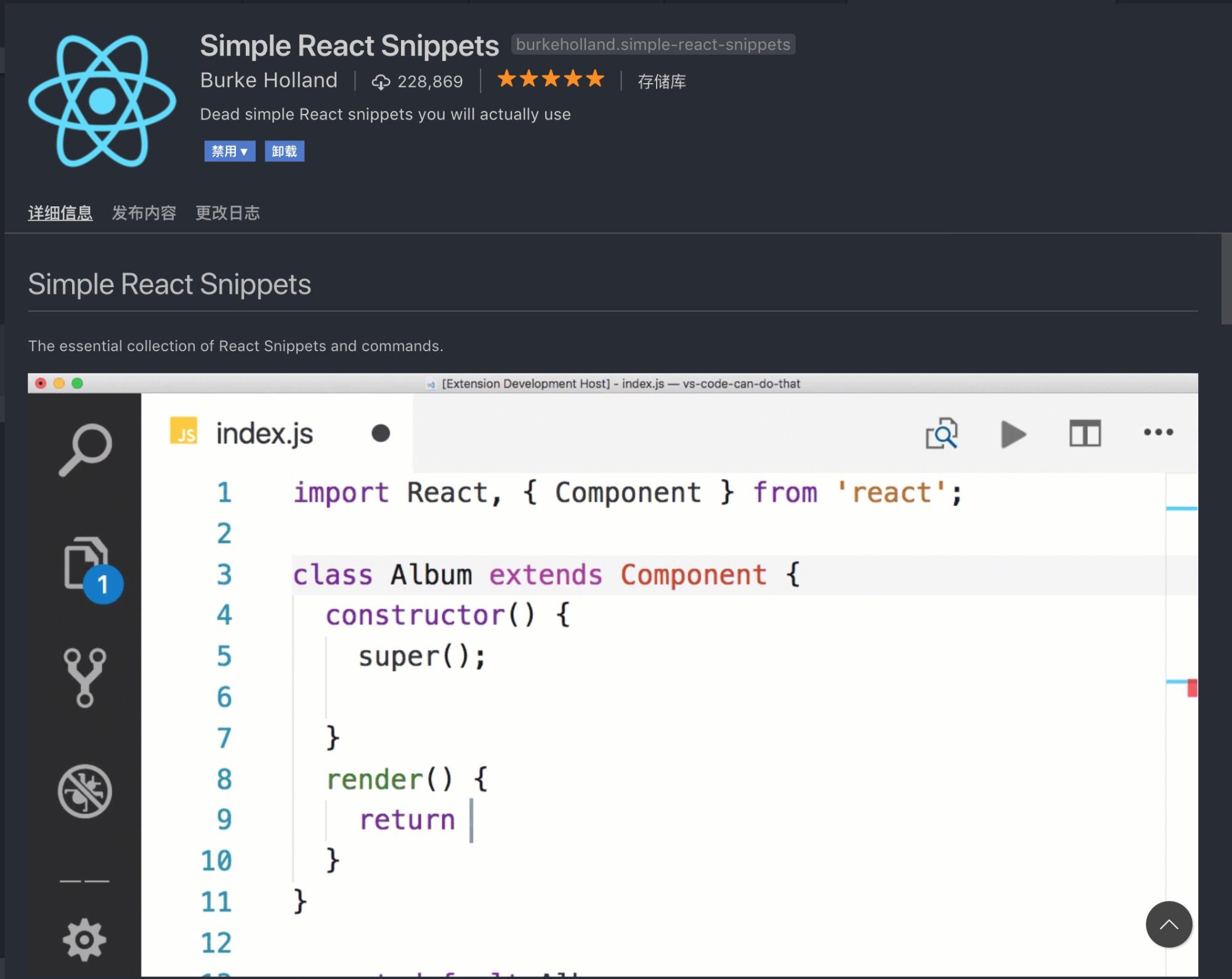Click publisher name Burke Holland

pos(269,80)
